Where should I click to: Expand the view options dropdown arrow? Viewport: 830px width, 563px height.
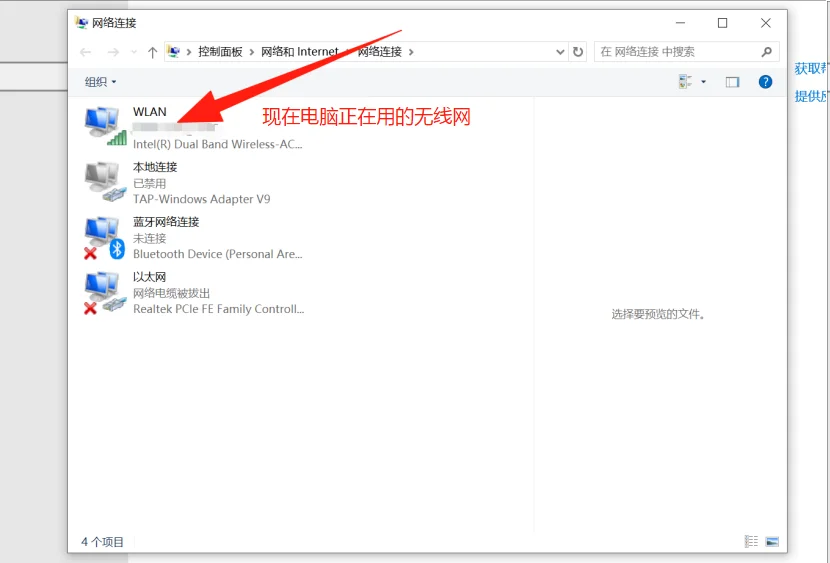coord(703,81)
